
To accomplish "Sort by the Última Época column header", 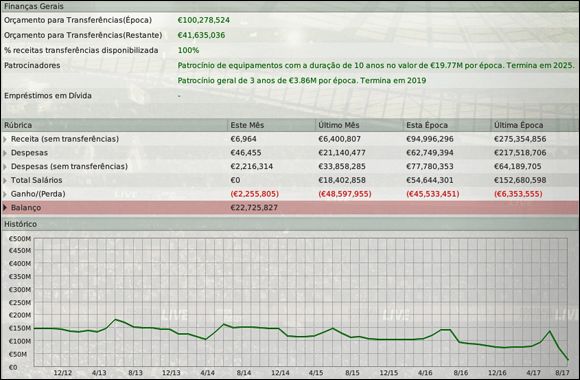I will (535, 125).
